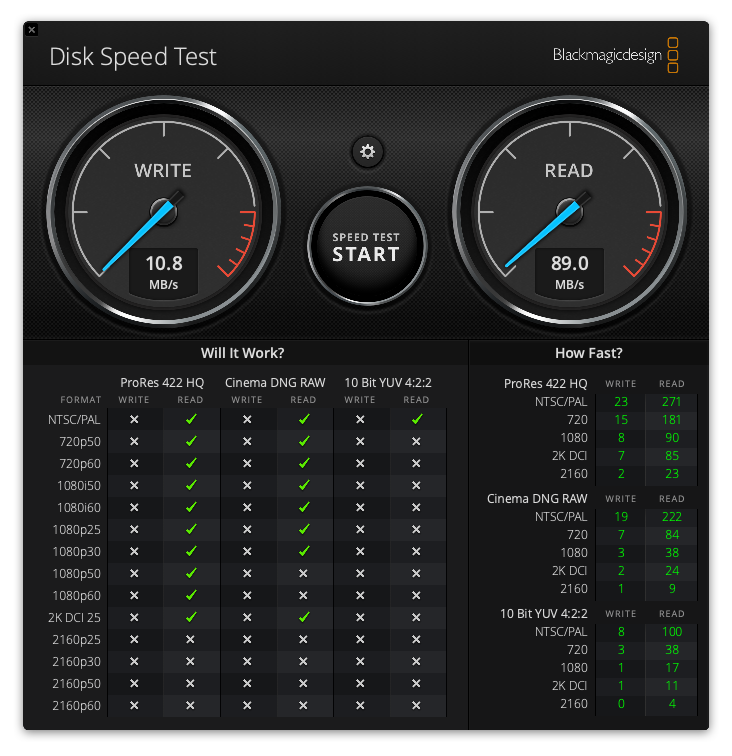Screen dimensions: 732x756
Task: Click the Cinema DNG RAW read checkmark for NTSC/PAL
Action: (304, 419)
